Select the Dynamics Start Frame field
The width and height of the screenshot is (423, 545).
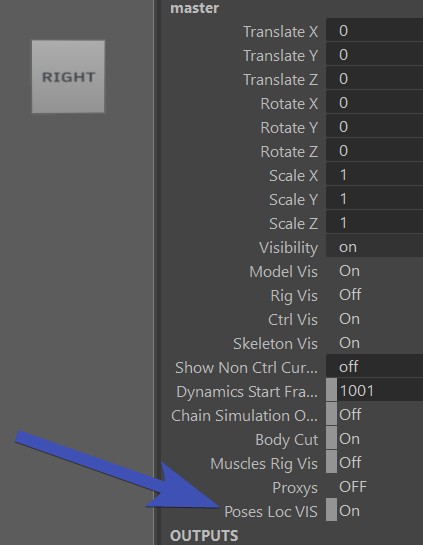380,391
